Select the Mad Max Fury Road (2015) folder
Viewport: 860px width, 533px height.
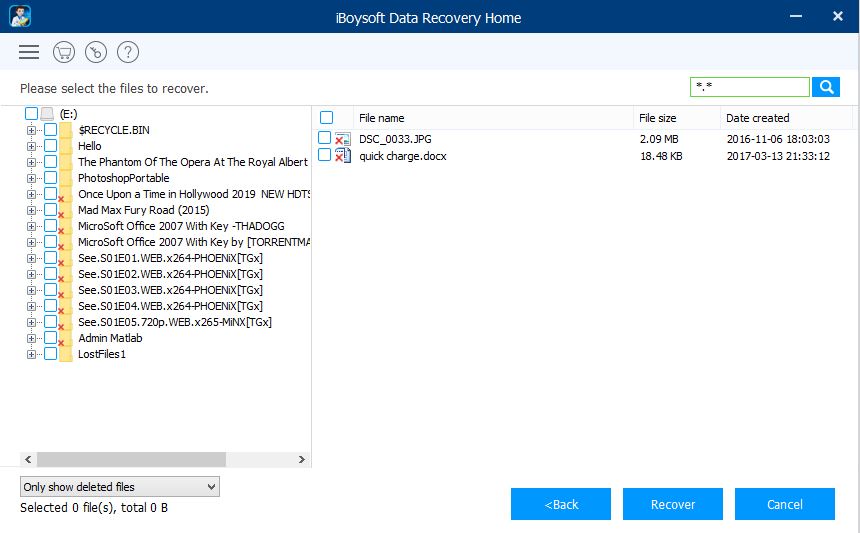[x=143, y=210]
